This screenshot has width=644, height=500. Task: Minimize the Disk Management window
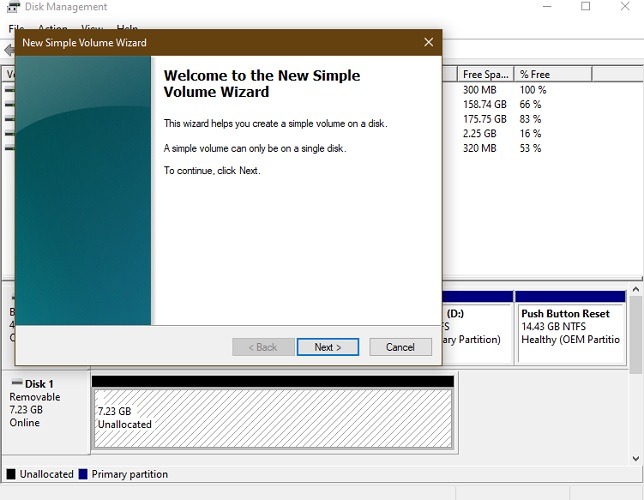[540, 8]
